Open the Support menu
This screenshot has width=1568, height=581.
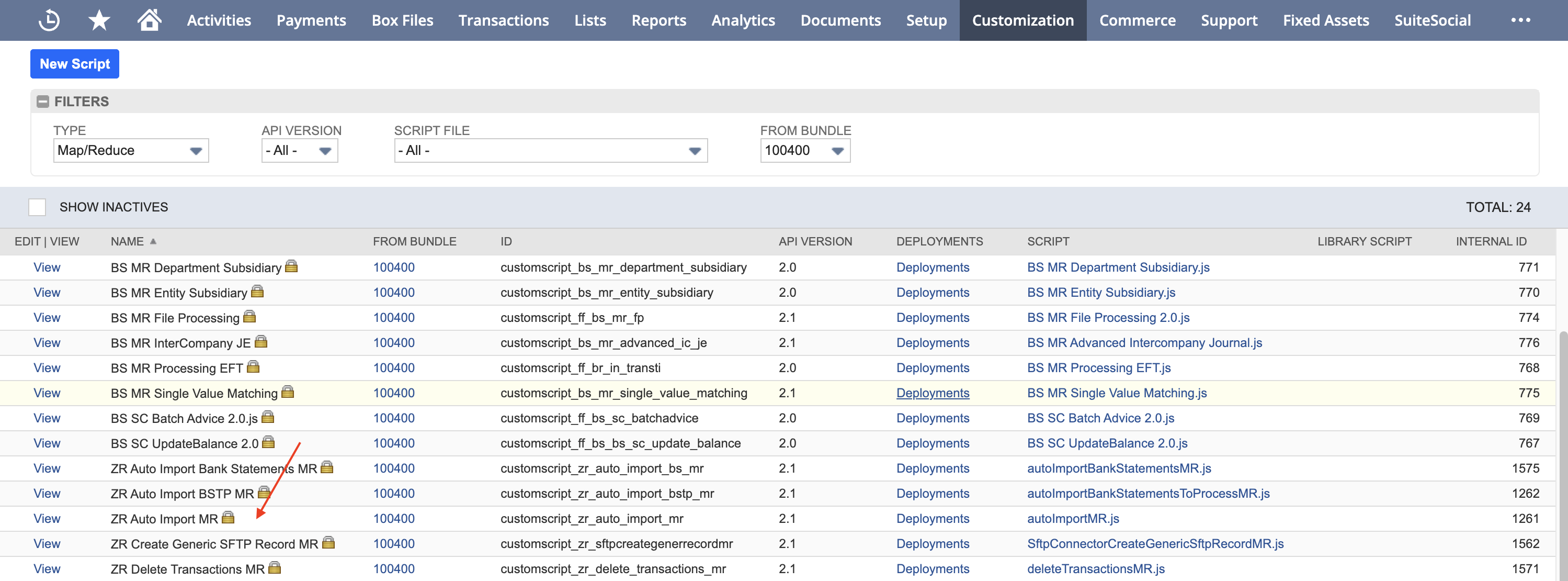tap(1229, 20)
